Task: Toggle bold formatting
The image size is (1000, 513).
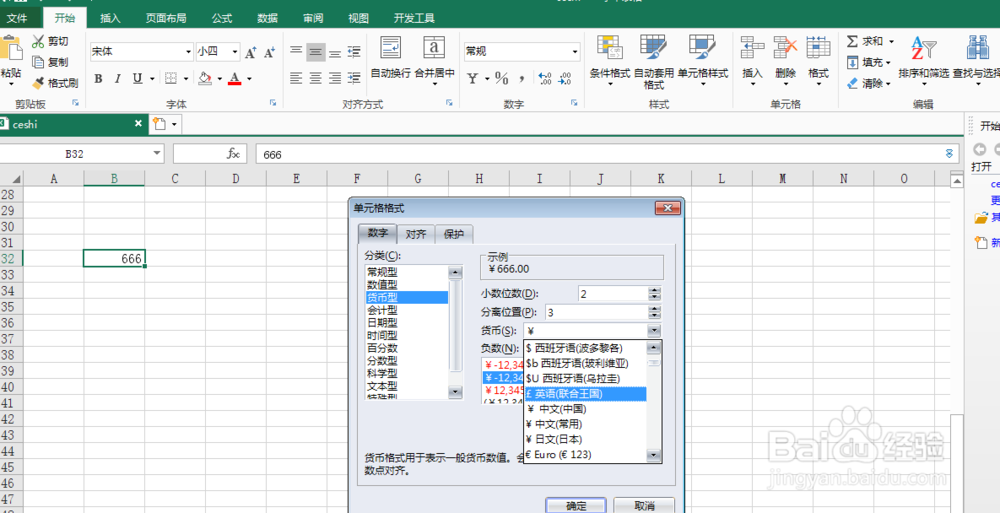Action: [x=98, y=78]
